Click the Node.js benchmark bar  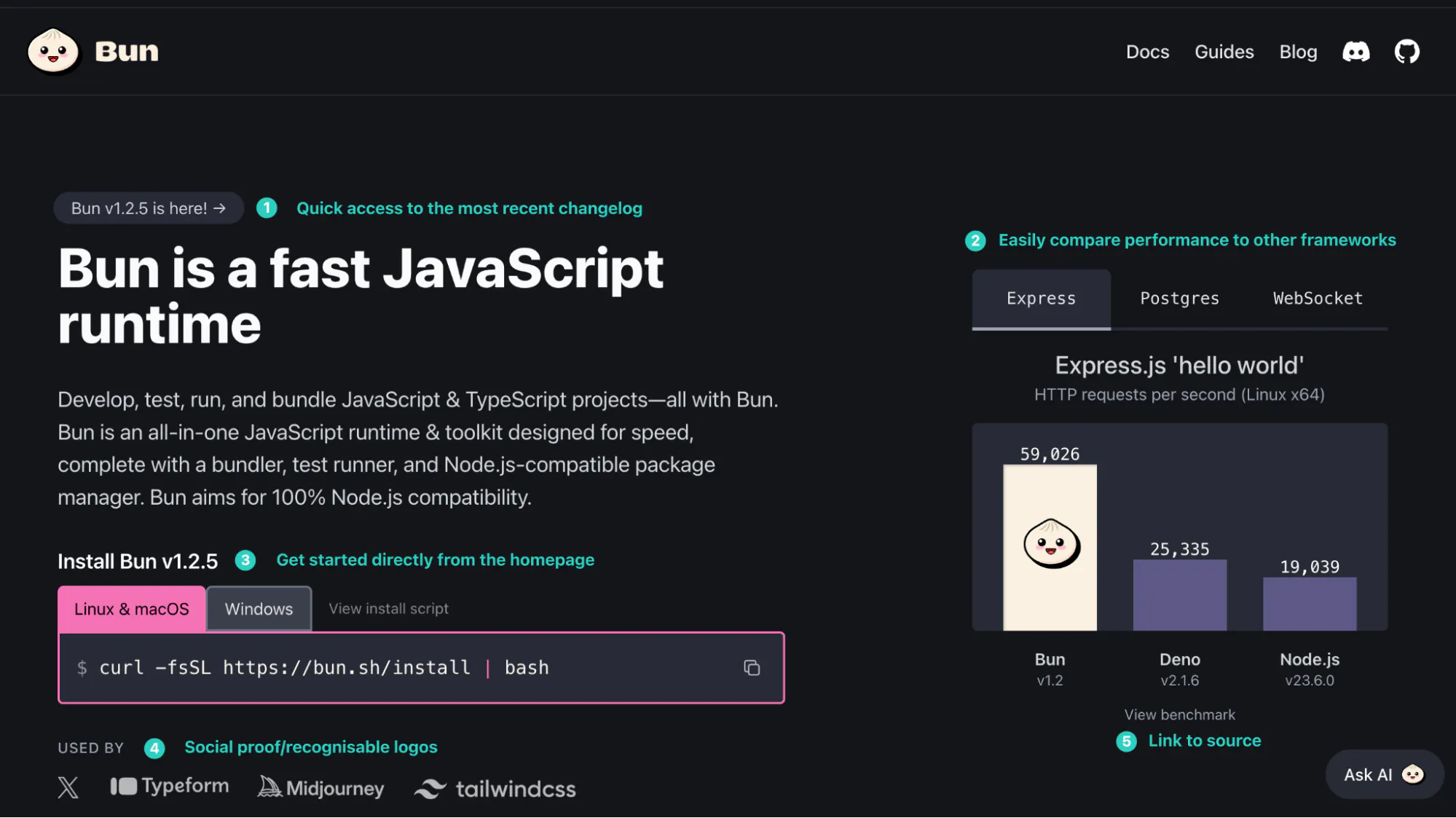click(x=1310, y=604)
